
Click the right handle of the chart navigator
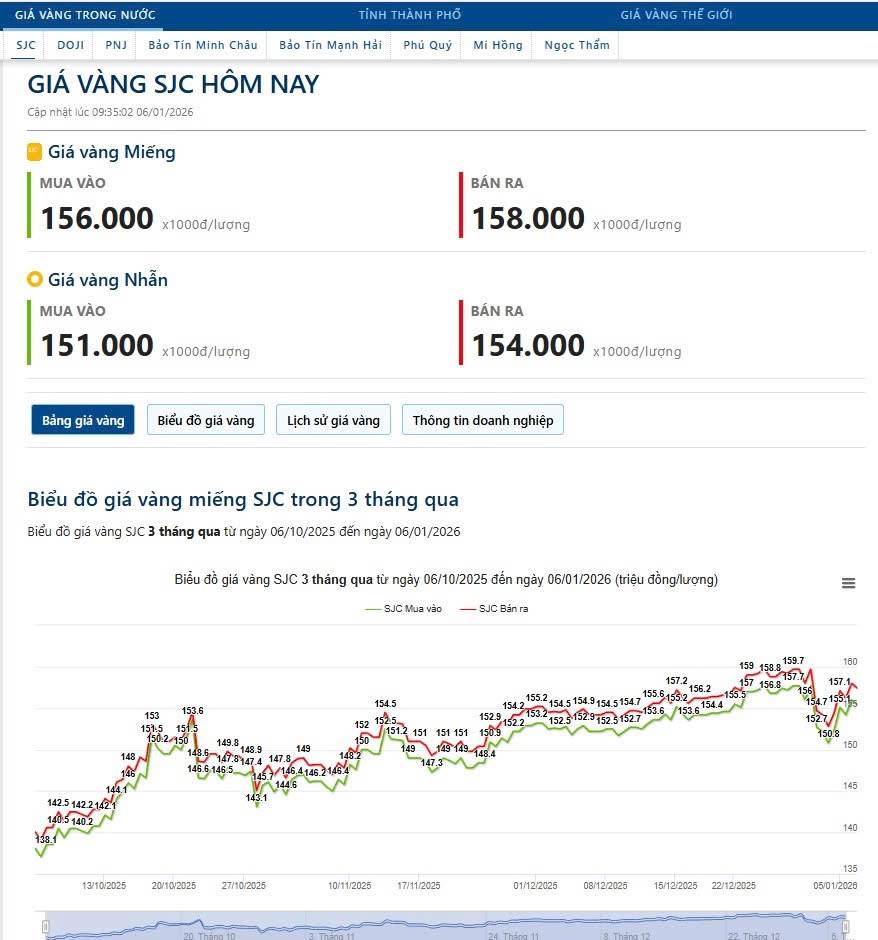[846, 928]
